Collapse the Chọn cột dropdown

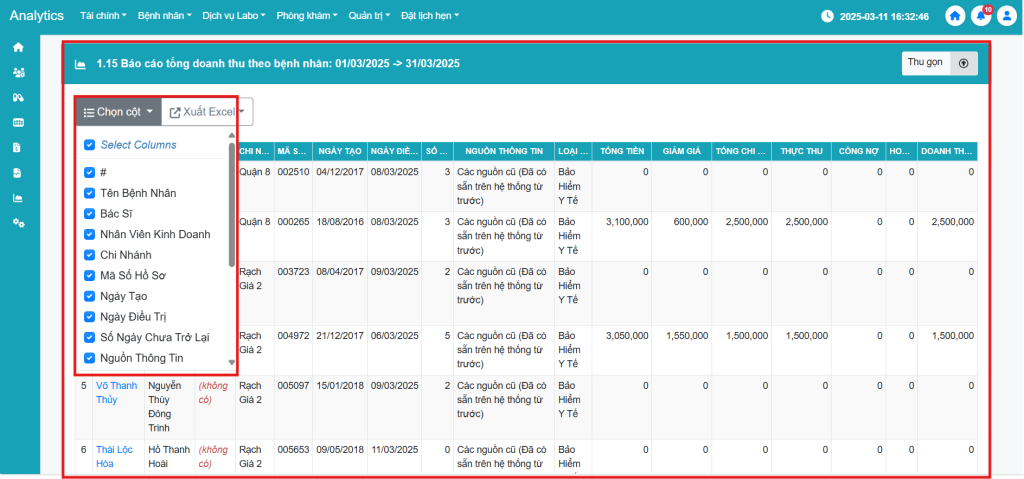tap(118, 112)
